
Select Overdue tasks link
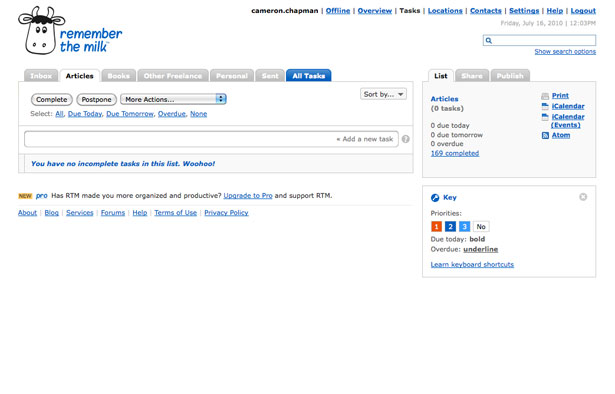[172, 114]
